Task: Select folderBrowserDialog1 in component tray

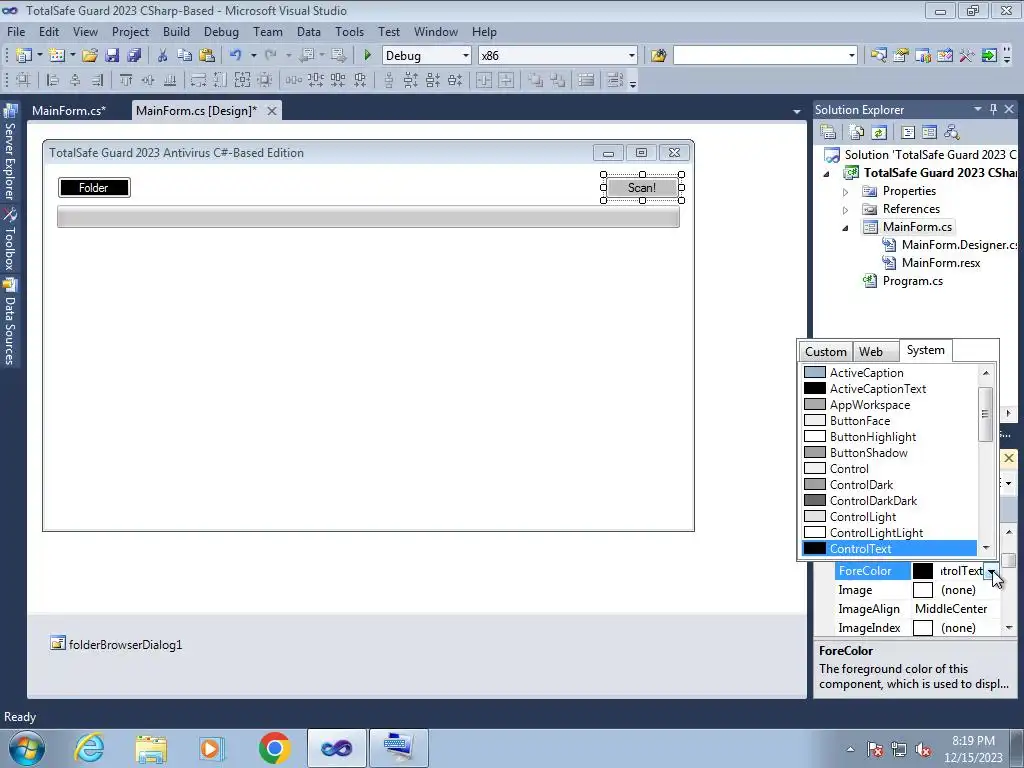Action: coord(116,645)
